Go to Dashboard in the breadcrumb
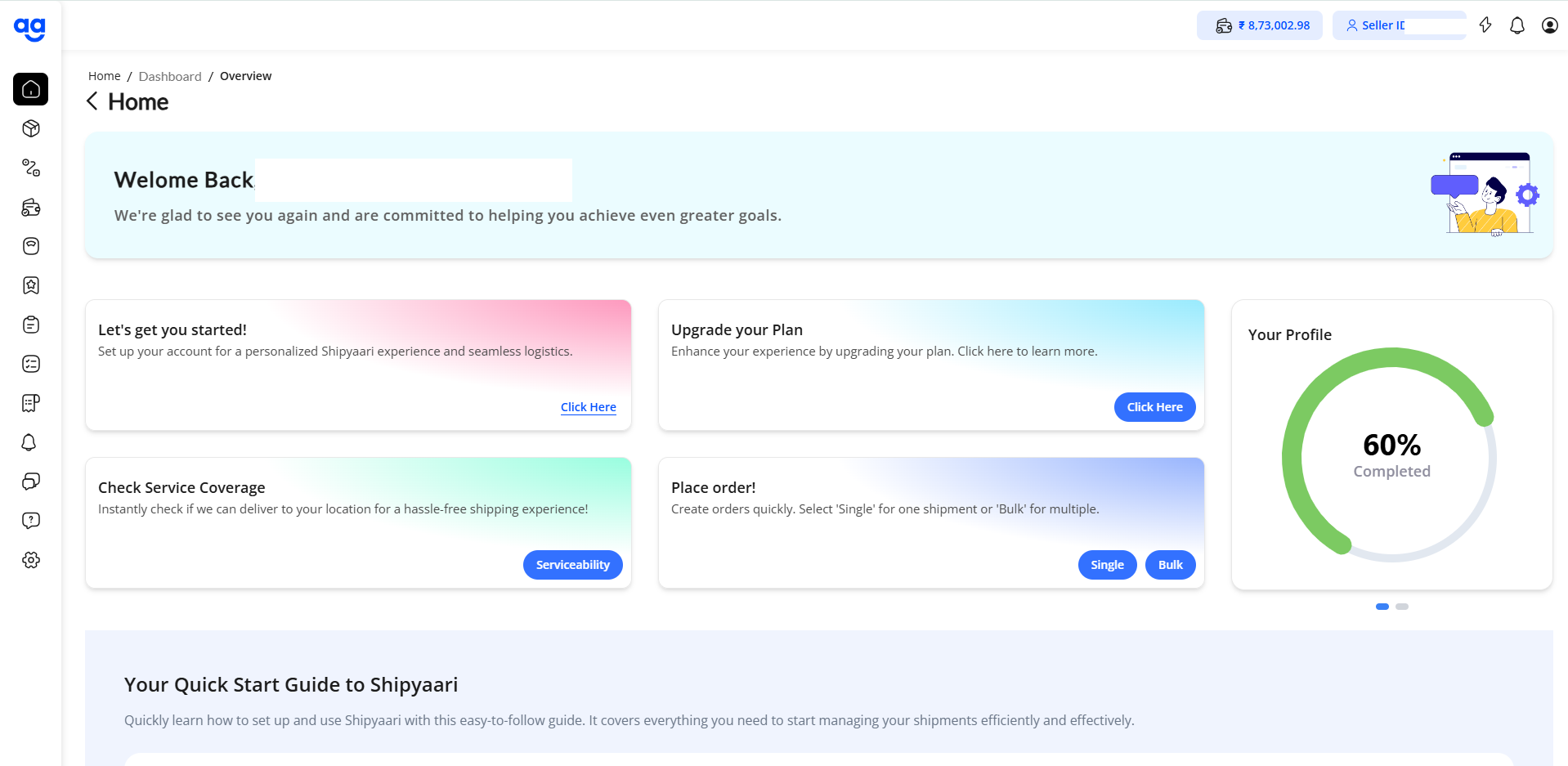1568x766 pixels. 170,76
